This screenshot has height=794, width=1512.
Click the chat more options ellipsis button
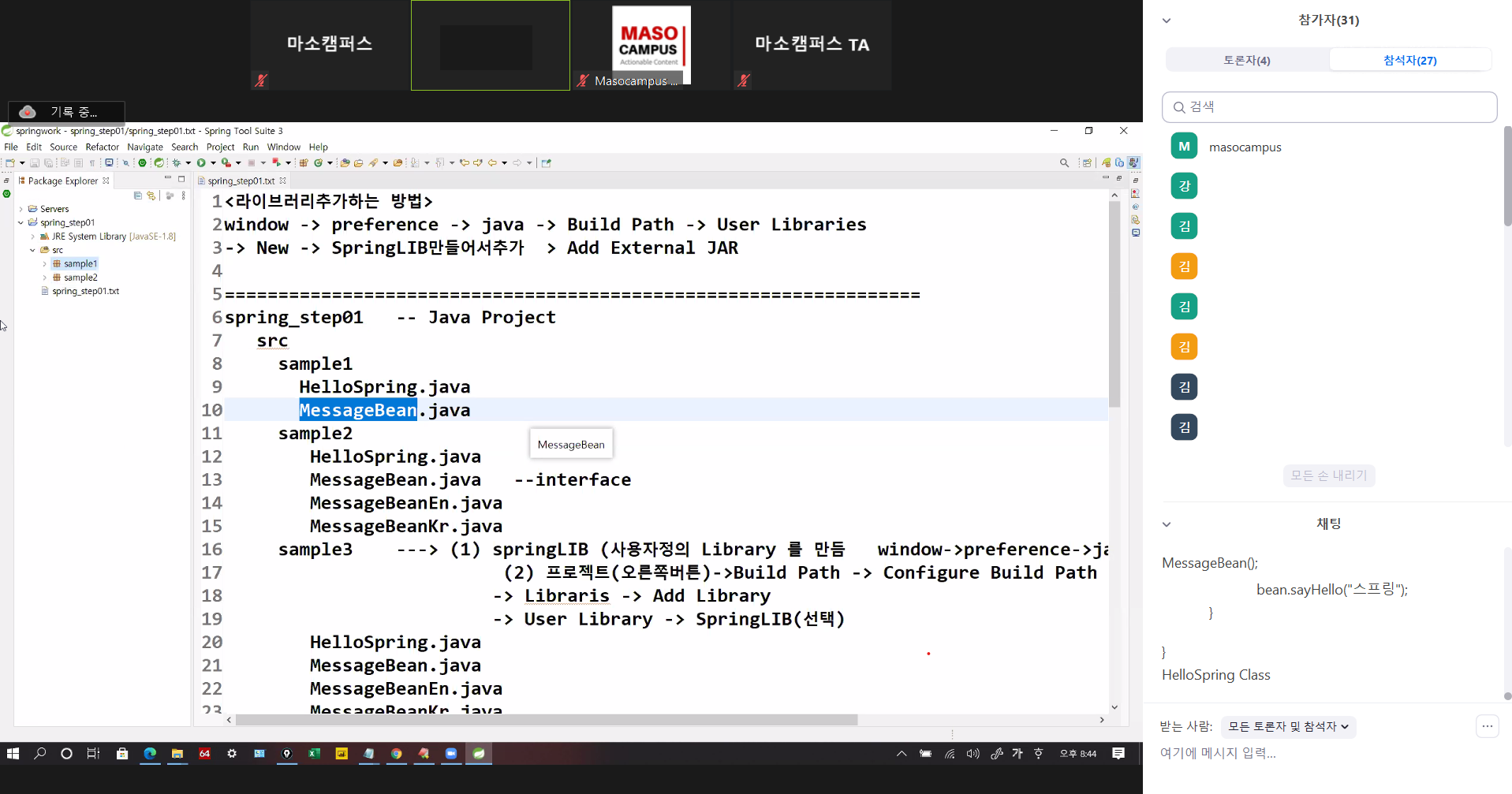click(x=1487, y=727)
